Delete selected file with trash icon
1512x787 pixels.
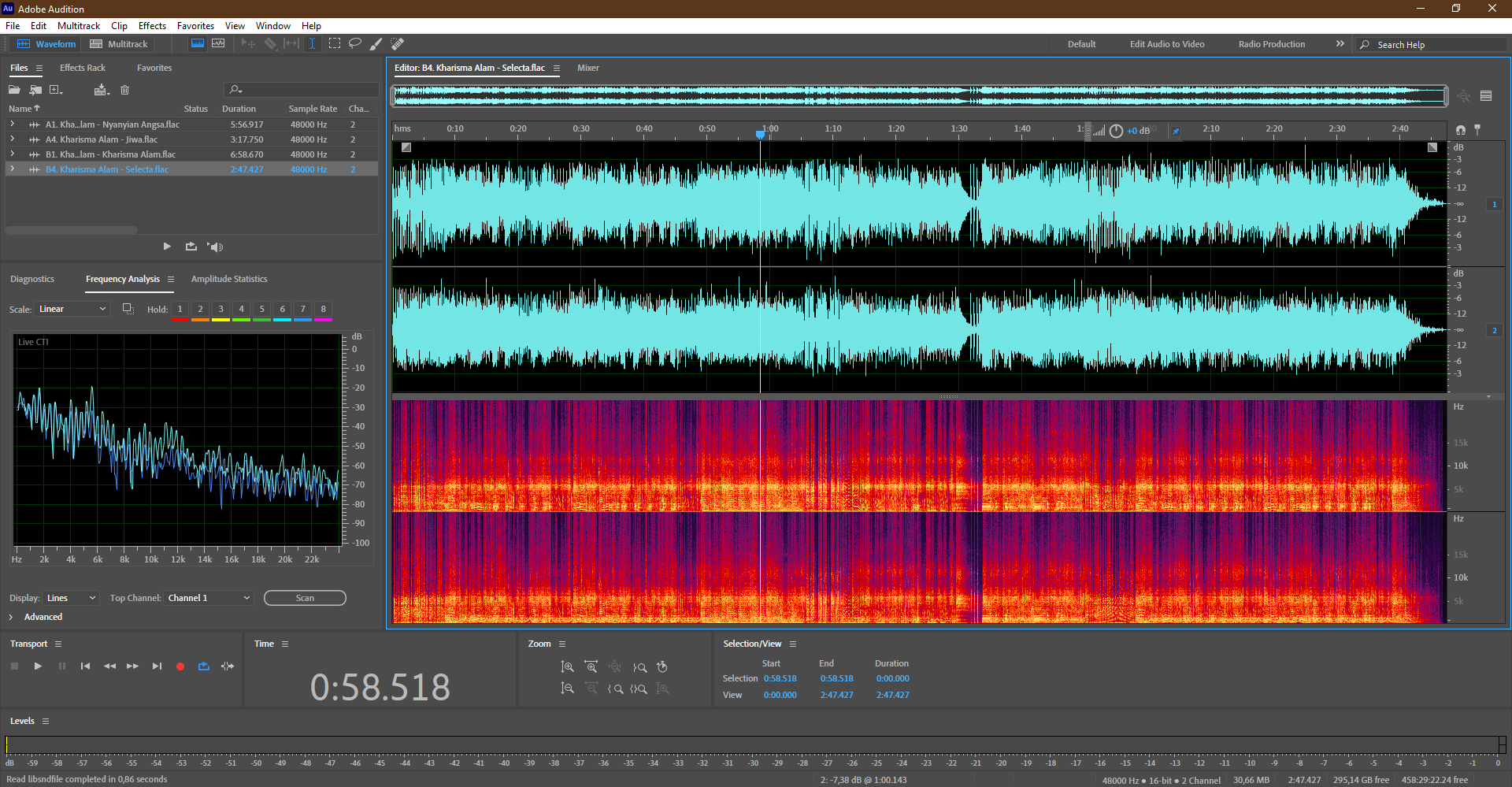tap(124, 90)
